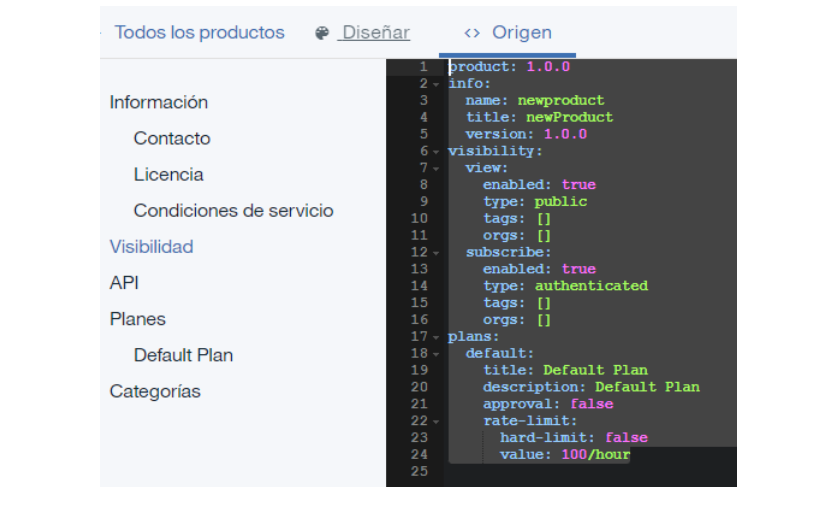Open the API section

click(x=124, y=283)
